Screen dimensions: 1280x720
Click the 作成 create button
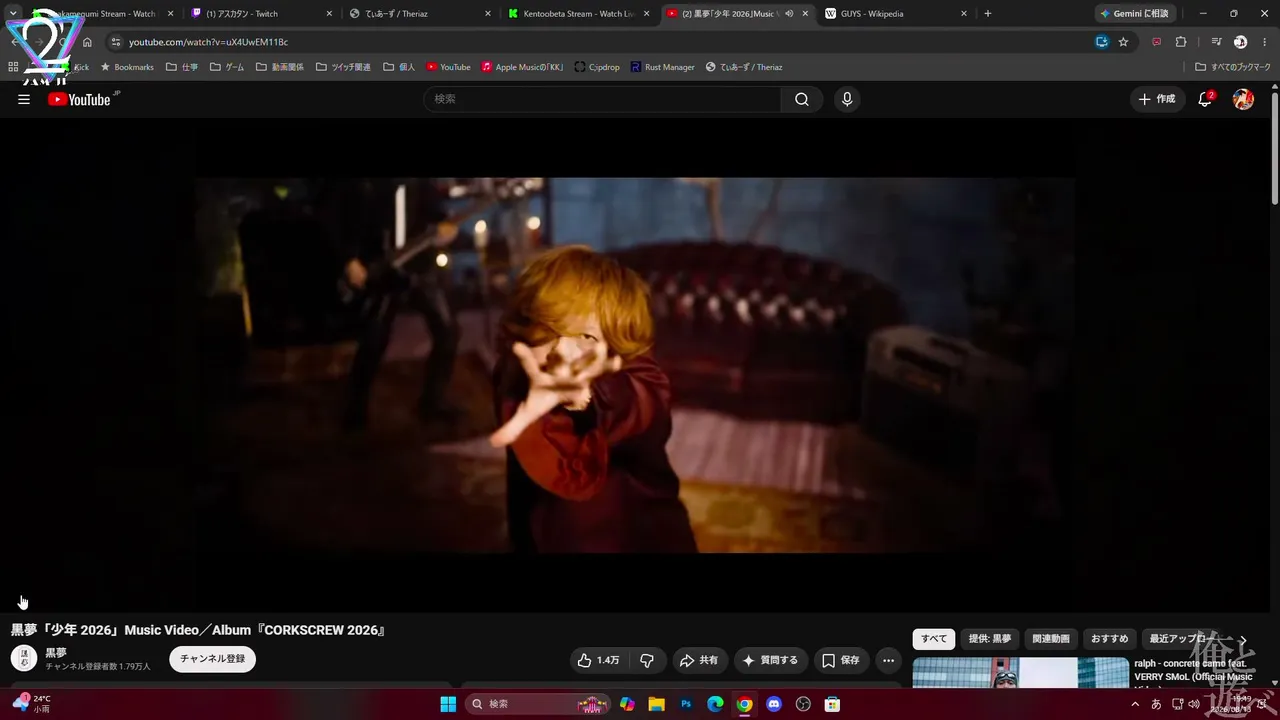coord(1157,99)
